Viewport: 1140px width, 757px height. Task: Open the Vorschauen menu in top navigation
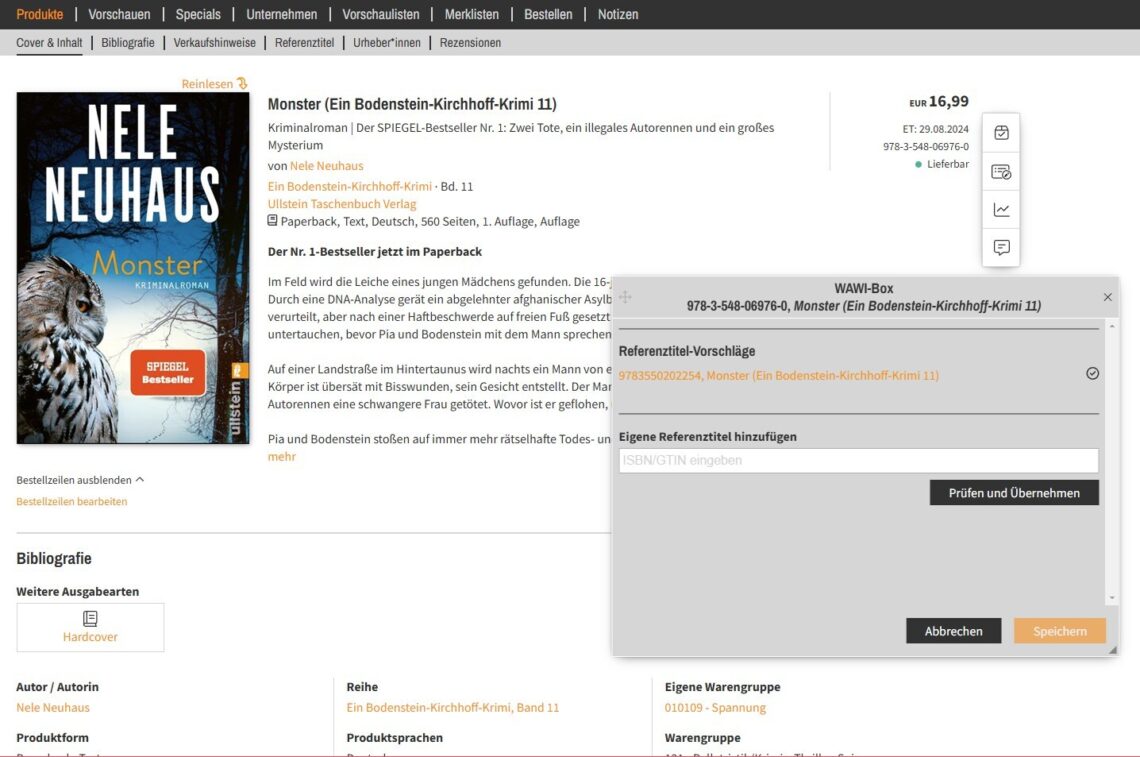pyautogui.click(x=119, y=14)
